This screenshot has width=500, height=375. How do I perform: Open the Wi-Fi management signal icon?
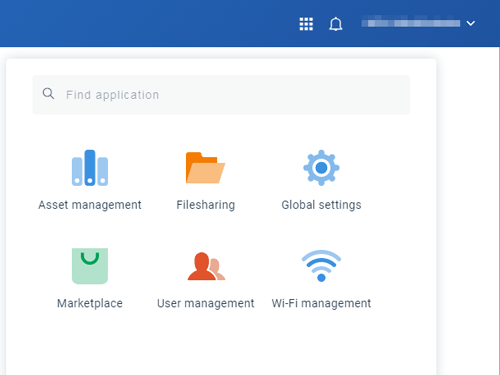321,266
